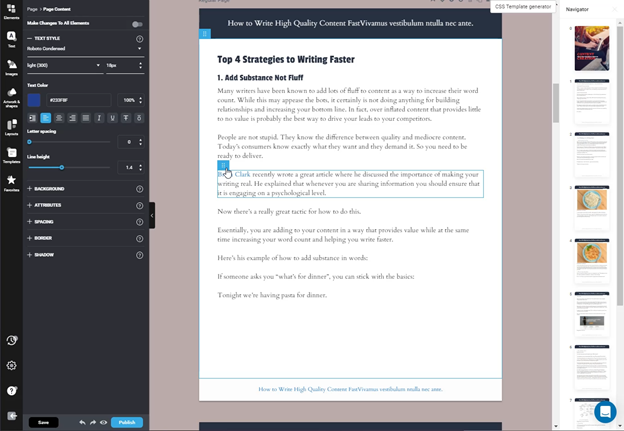Undo the last change
Viewport: 624px width, 431px height.
(82, 422)
